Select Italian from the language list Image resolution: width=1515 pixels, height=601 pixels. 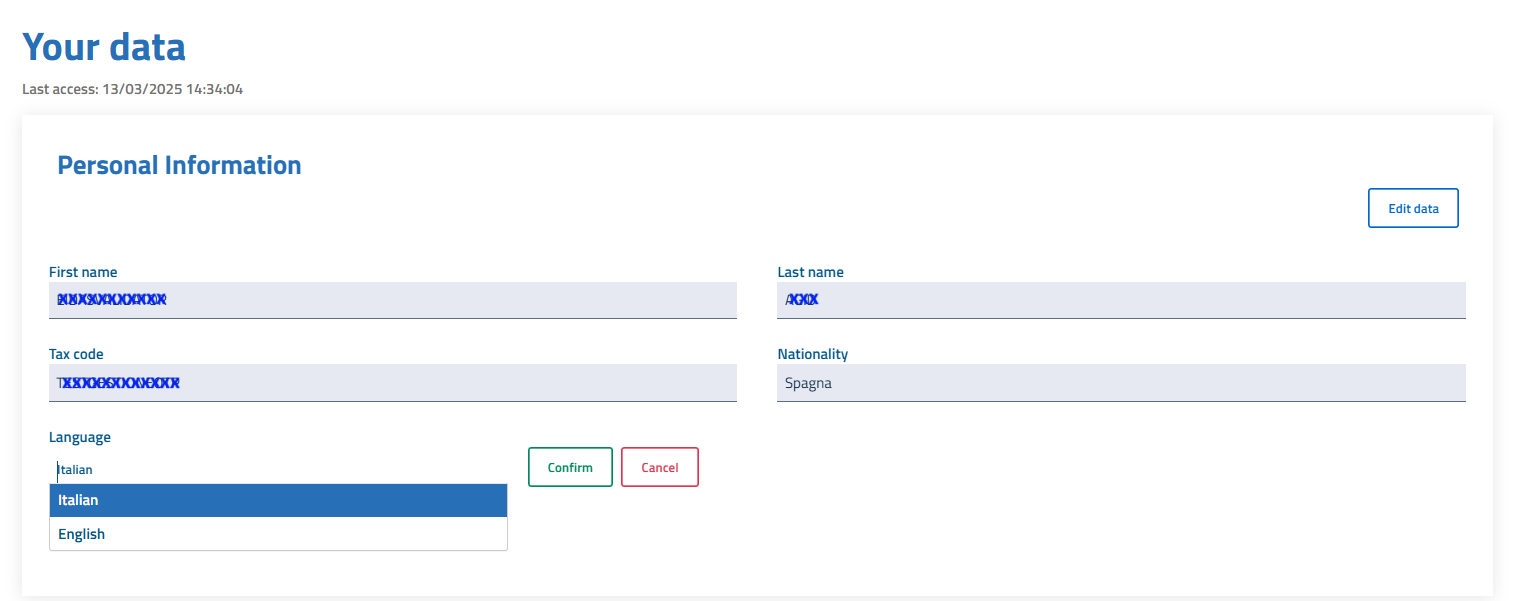[x=278, y=500]
